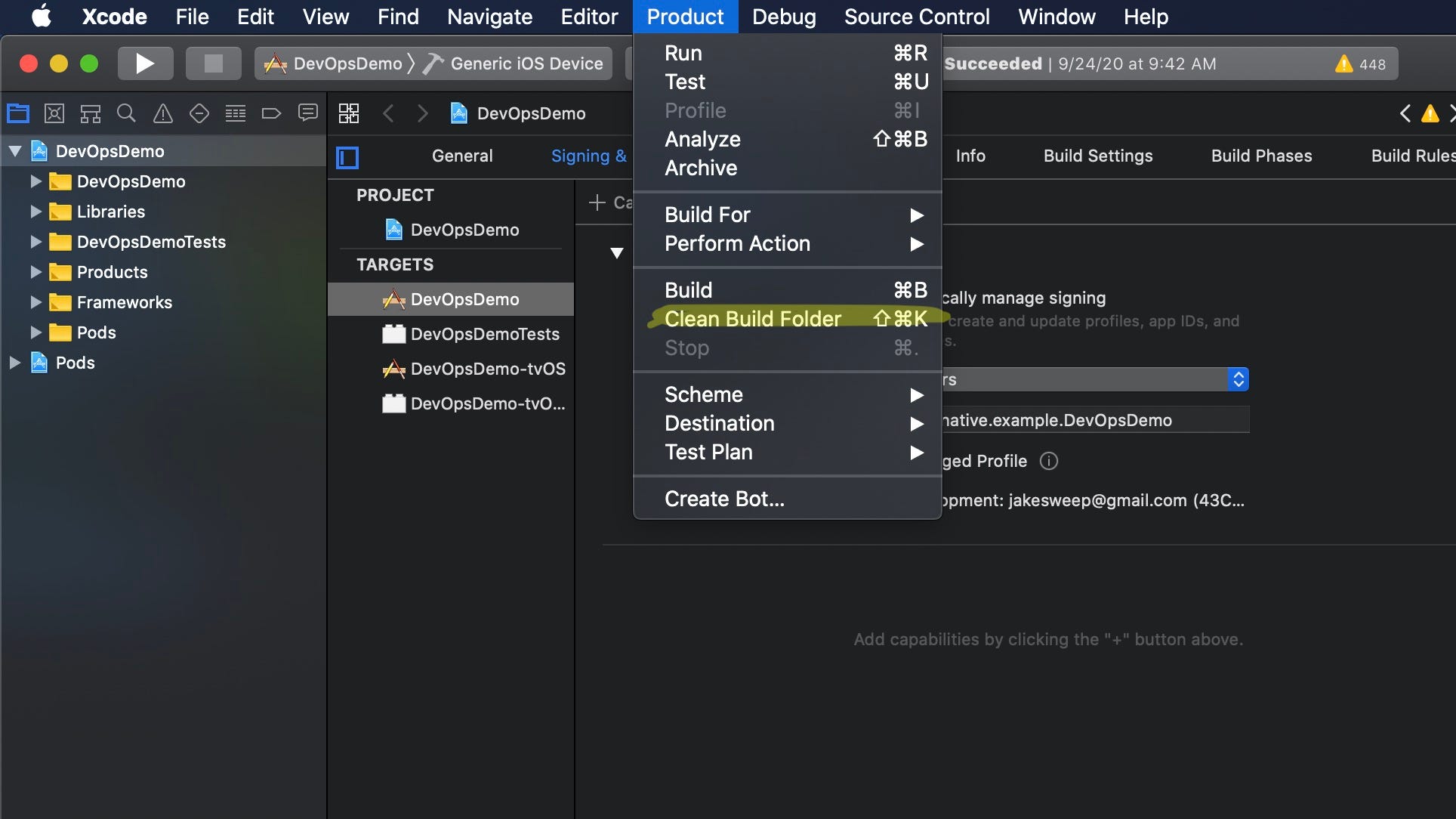Open the Breakpoint navigator icon
1456x819 pixels.
tap(271, 113)
